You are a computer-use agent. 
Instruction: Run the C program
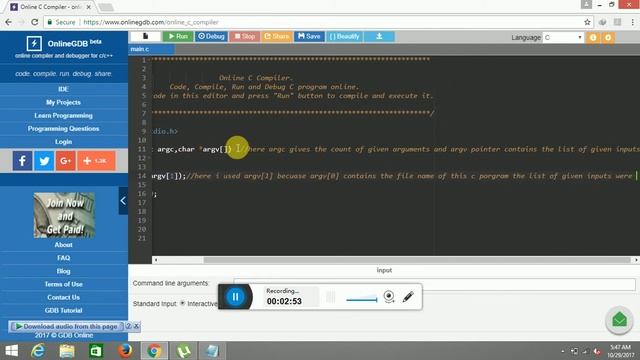pyautogui.click(x=178, y=36)
